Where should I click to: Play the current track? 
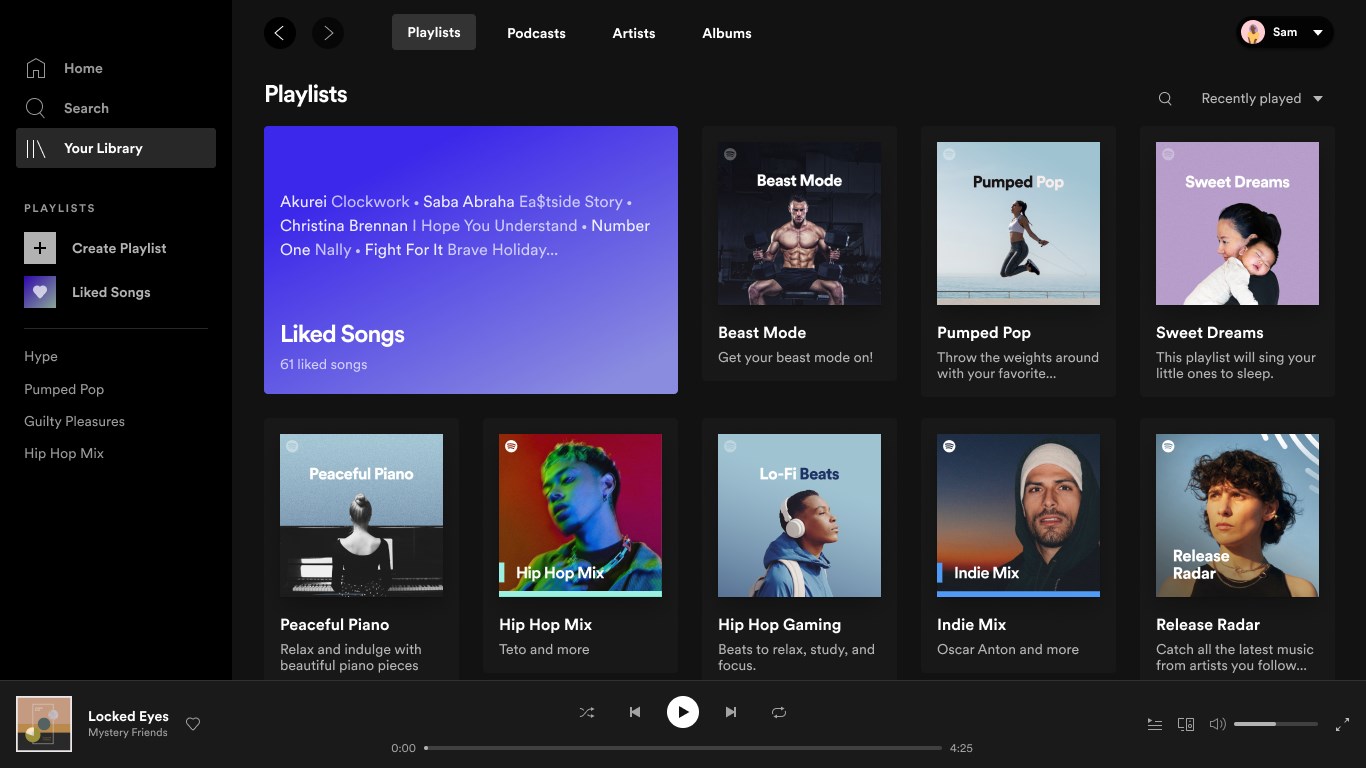pos(683,712)
